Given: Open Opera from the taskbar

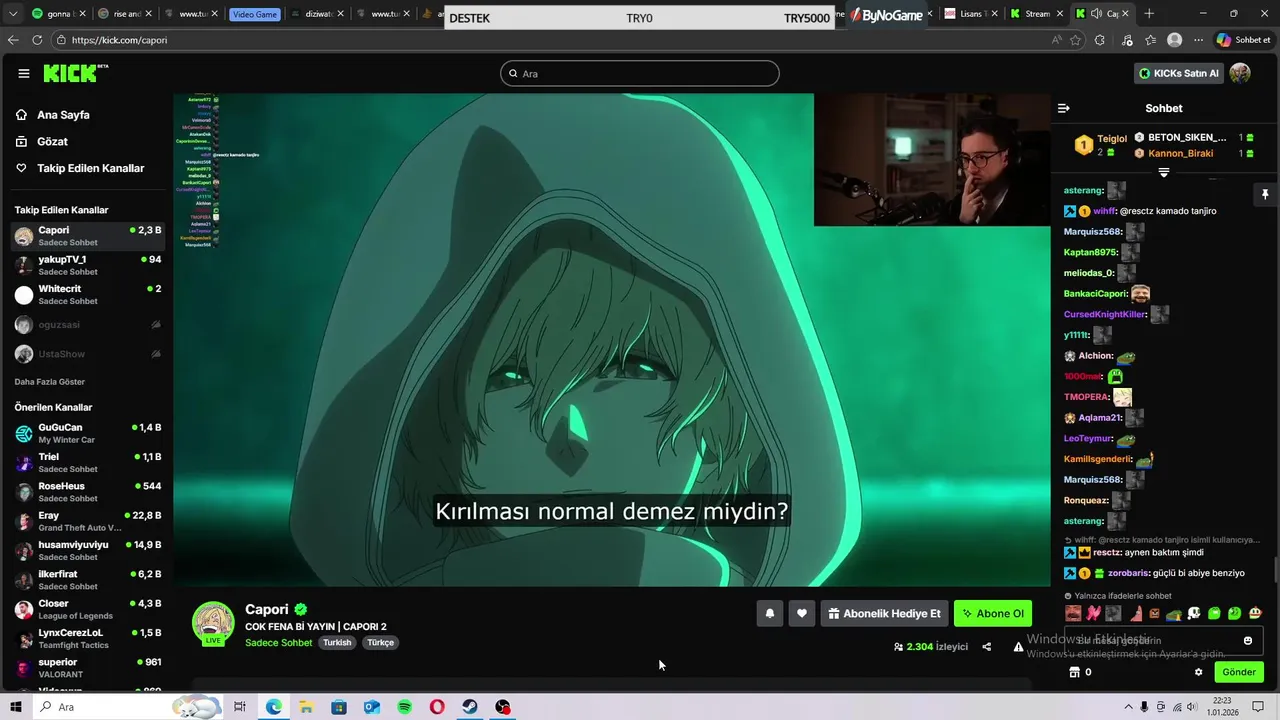Looking at the screenshot, I should pyautogui.click(x=437, y=707).
